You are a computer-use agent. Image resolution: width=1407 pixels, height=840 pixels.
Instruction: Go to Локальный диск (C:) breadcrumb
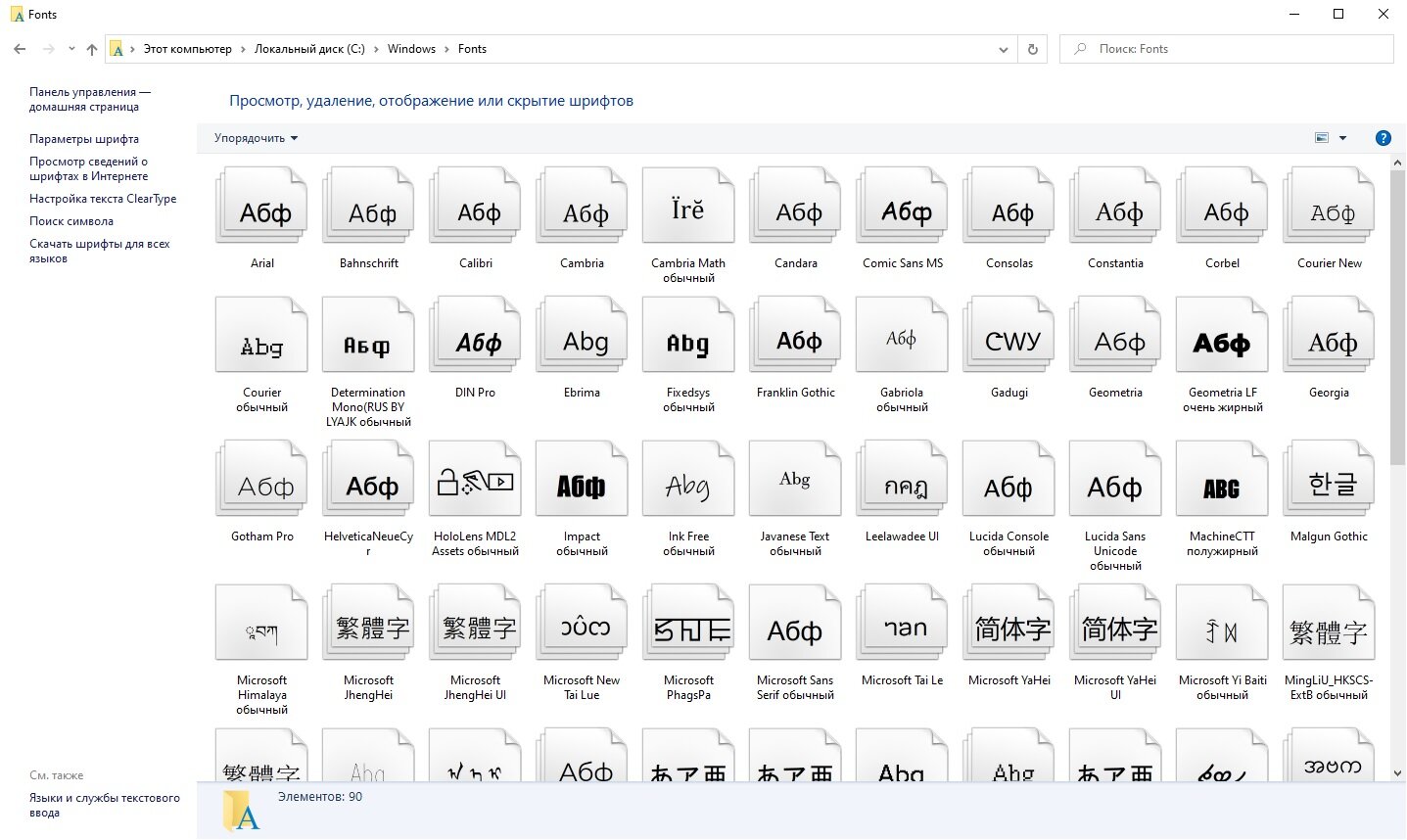pyautogui.click(x=309, y=49)
